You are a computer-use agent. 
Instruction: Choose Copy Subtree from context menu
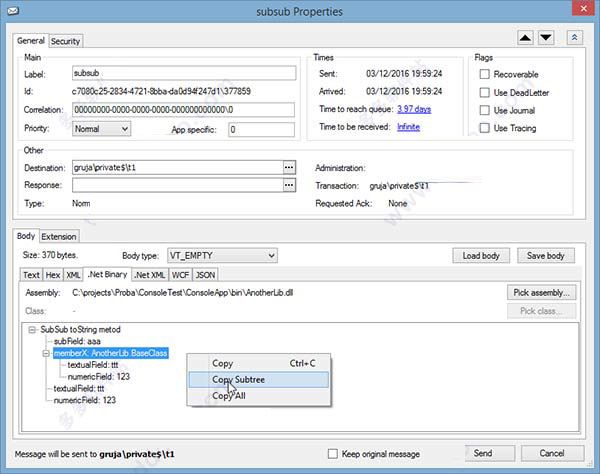(259, 380)
